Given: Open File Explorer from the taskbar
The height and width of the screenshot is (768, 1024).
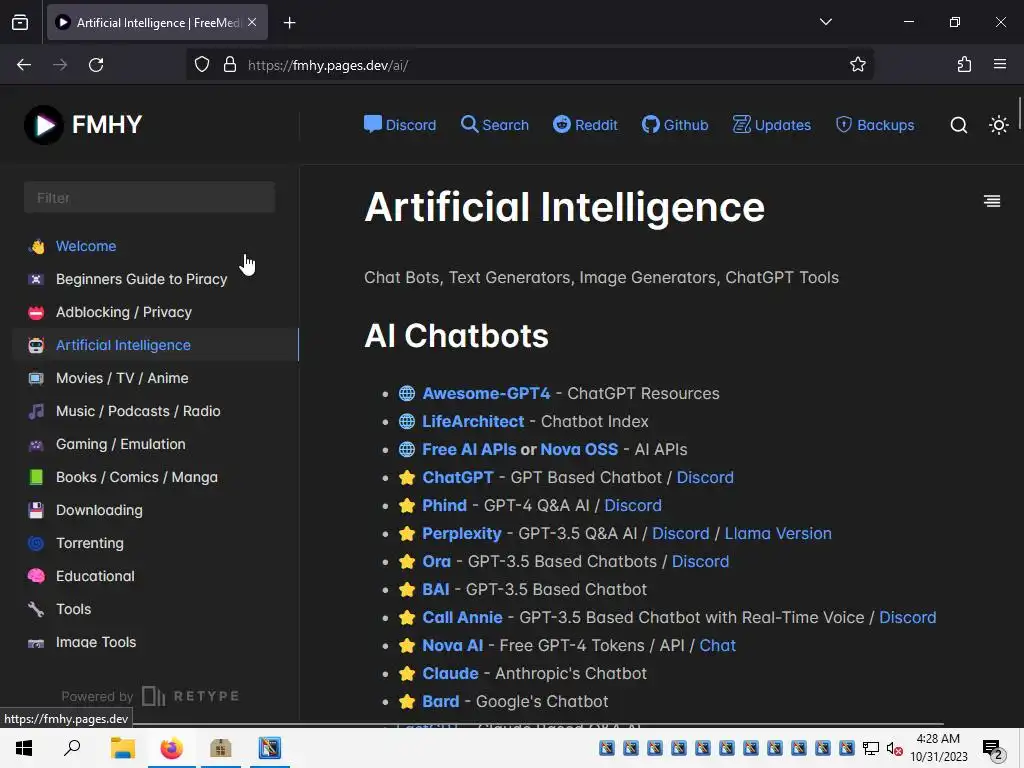Looking at the screenshot, I should click(x=122, y=748).
